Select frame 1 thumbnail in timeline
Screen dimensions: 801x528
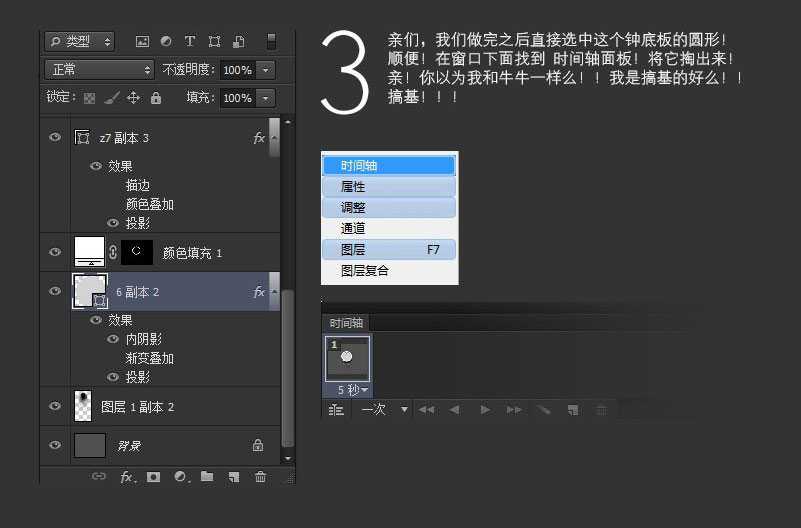(347, 359)
